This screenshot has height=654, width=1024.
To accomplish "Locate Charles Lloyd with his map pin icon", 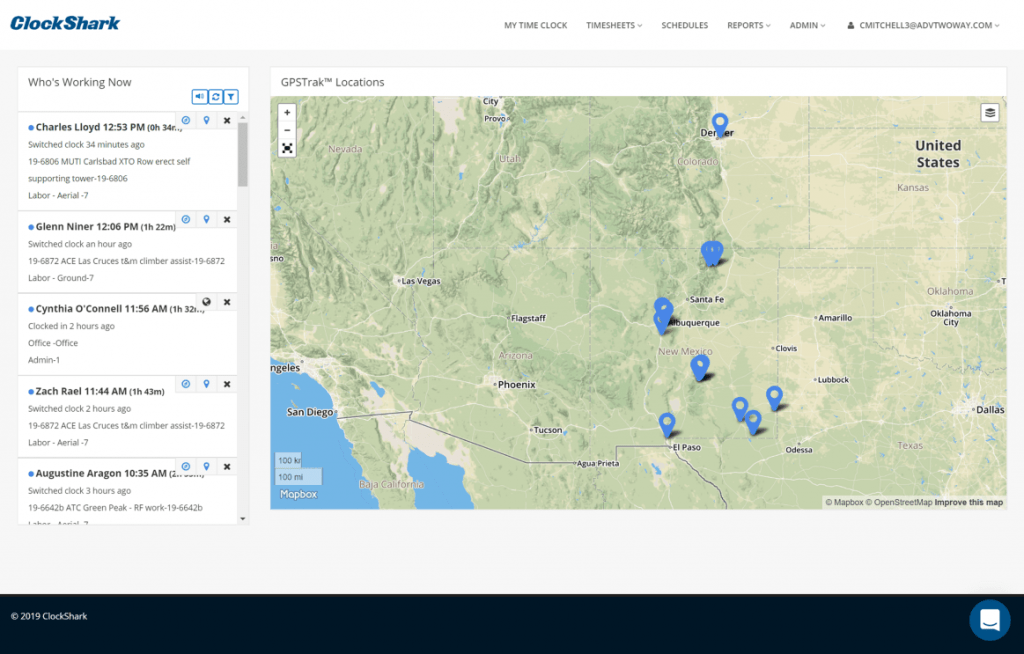I will point(206,120).
